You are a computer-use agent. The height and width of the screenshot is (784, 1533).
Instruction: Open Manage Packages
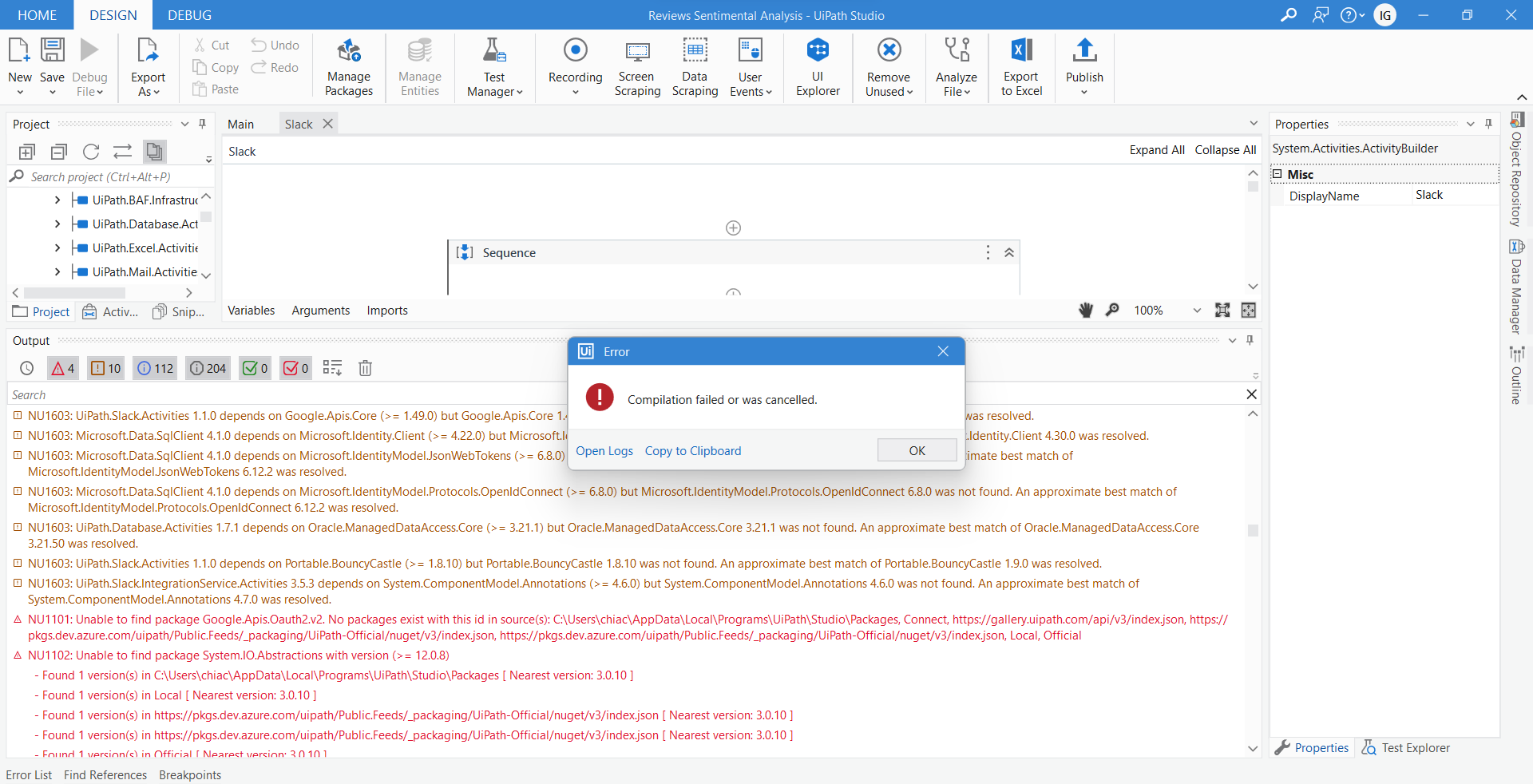pyautogui.click(x=349, y=68)
